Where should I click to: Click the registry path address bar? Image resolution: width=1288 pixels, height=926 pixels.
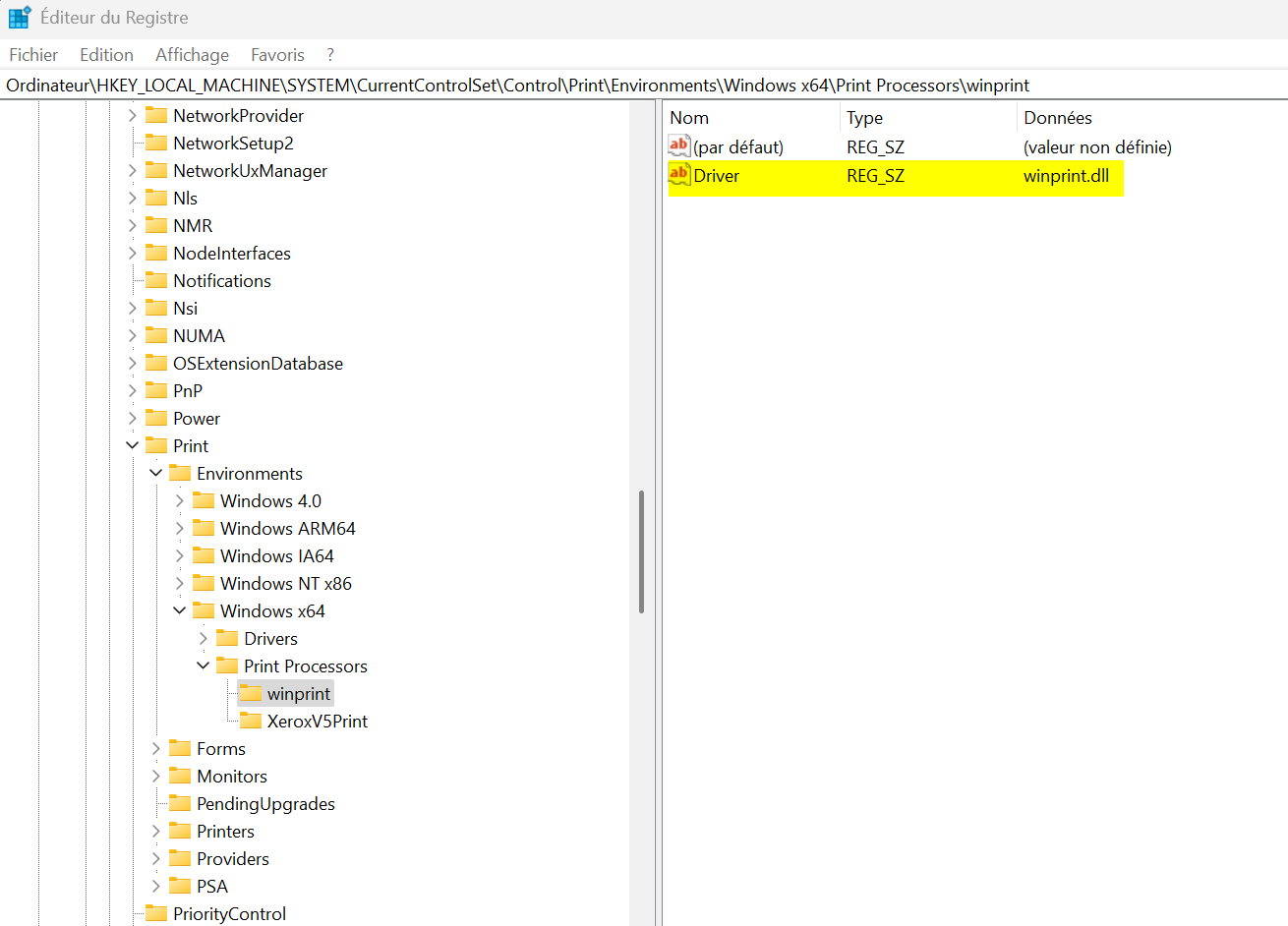(644, 86)
